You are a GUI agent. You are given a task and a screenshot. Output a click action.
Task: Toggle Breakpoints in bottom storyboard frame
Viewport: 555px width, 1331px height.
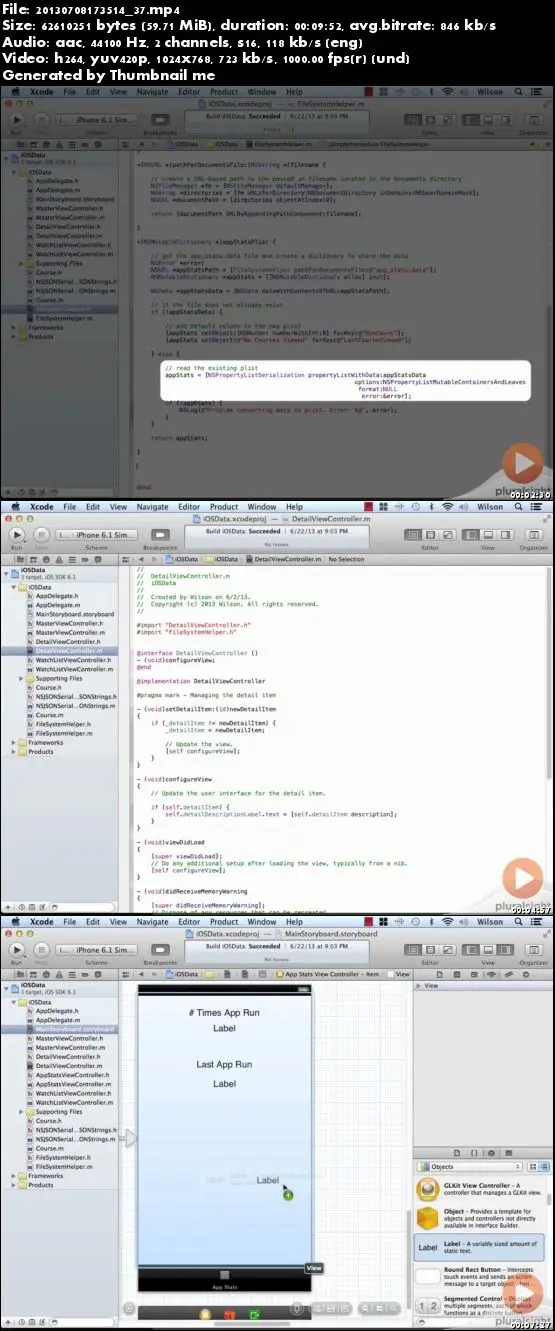click(x=160, y=949)
